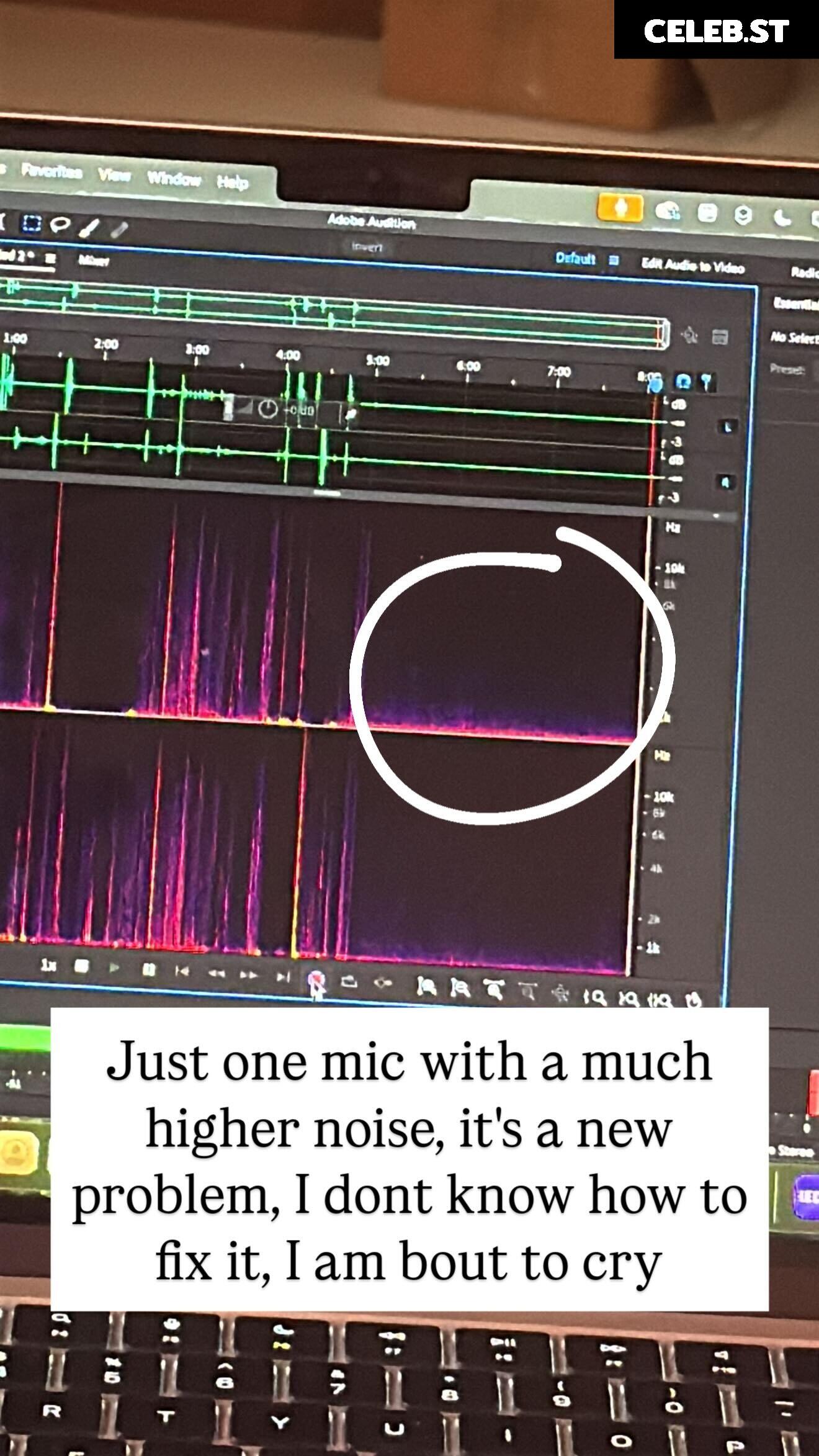Move playhead to previous marker
The width and height of the screenshot is (819, 1456).
(182, 970)
